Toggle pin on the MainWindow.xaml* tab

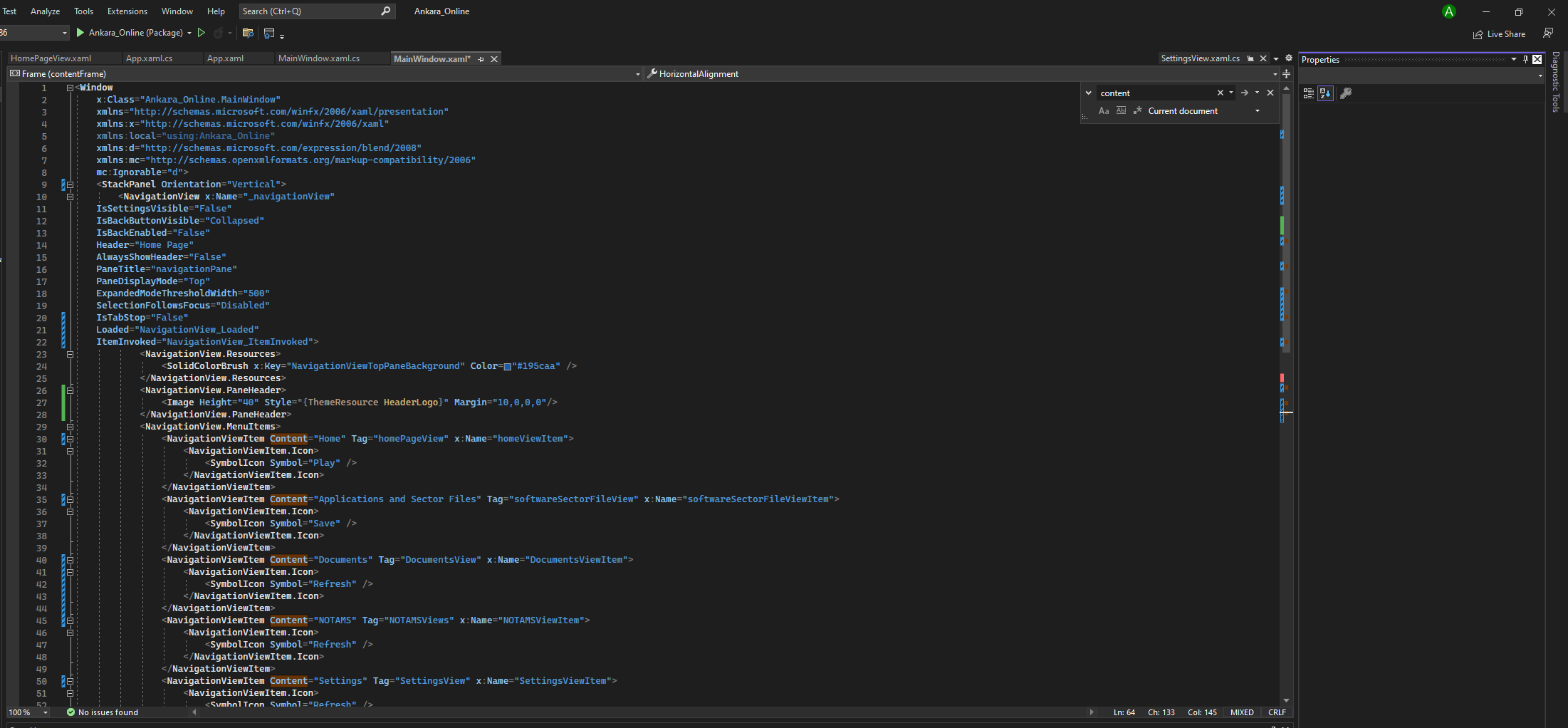481,59
